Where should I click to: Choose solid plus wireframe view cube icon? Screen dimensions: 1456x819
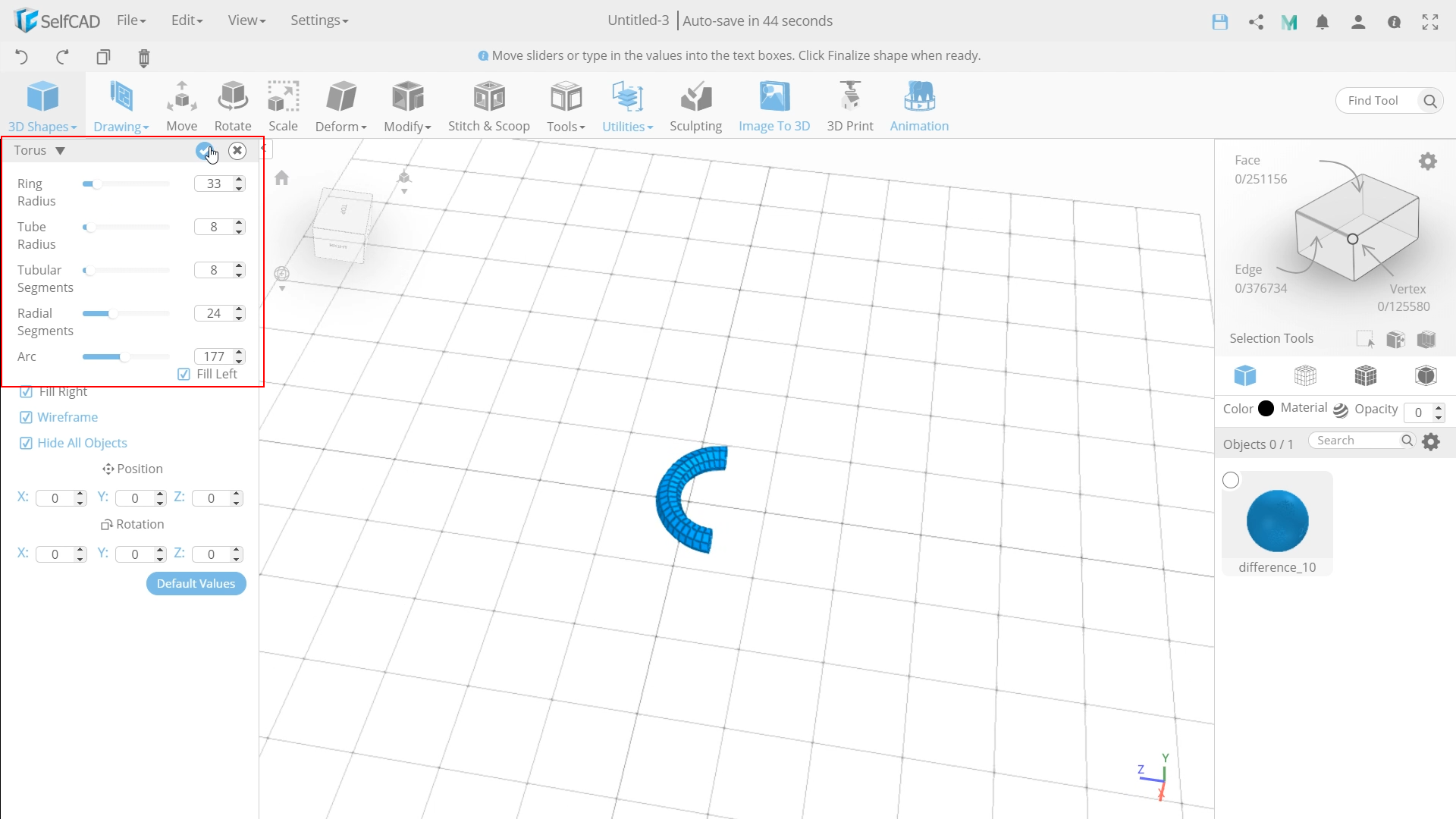[x=1366, y=375]
